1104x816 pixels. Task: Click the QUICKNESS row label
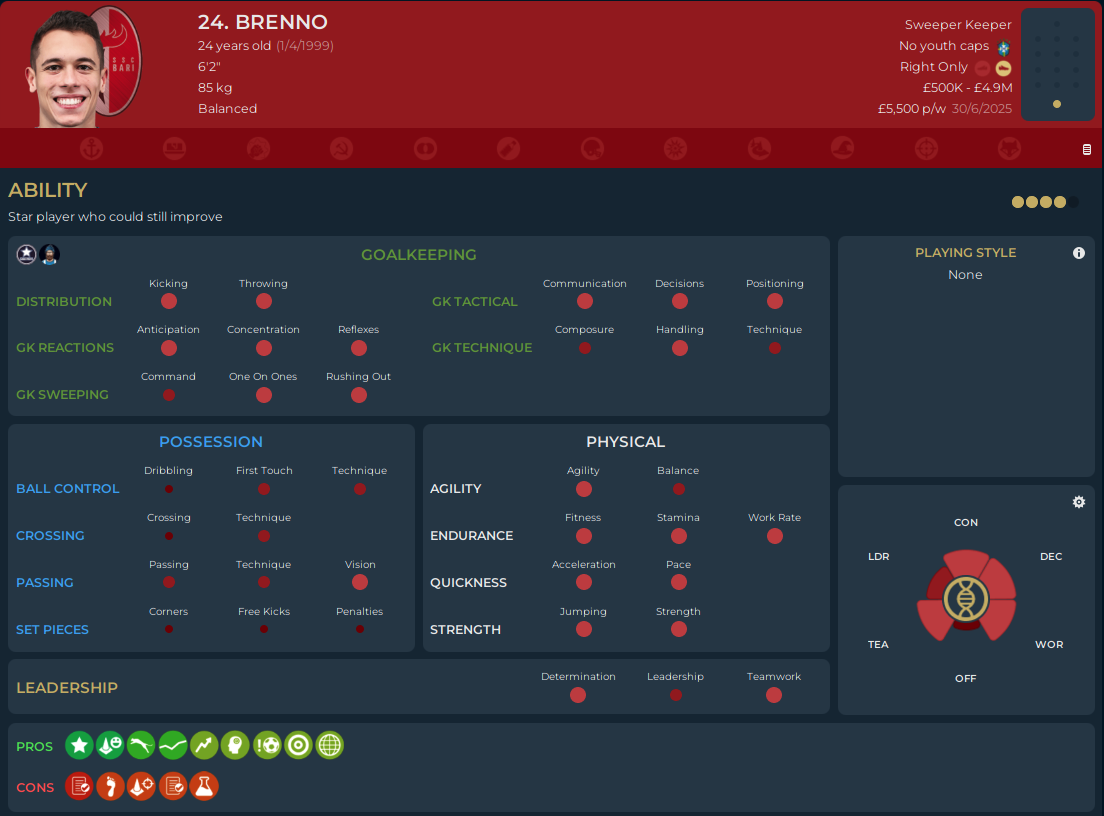468,582
